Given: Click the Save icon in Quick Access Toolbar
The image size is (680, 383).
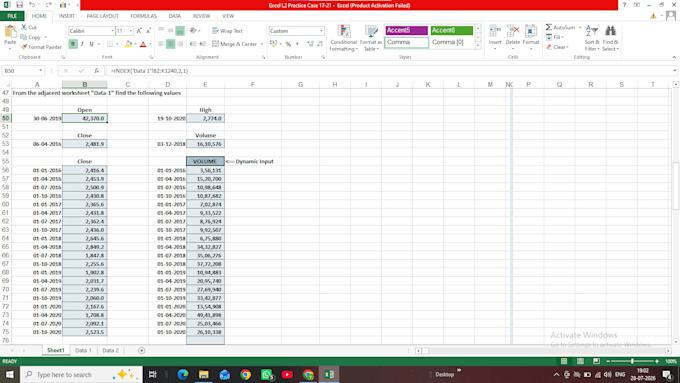Looking at the screenshot, I should 20,5.
